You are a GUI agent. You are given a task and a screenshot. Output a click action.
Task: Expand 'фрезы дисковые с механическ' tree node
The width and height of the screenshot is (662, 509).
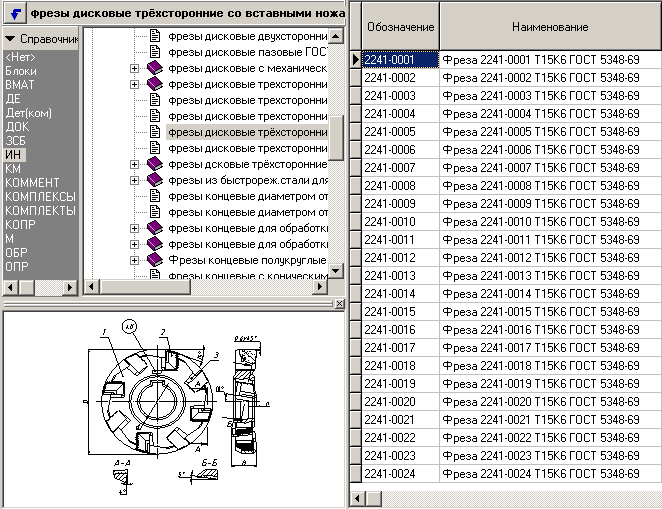tap(135, 68)
